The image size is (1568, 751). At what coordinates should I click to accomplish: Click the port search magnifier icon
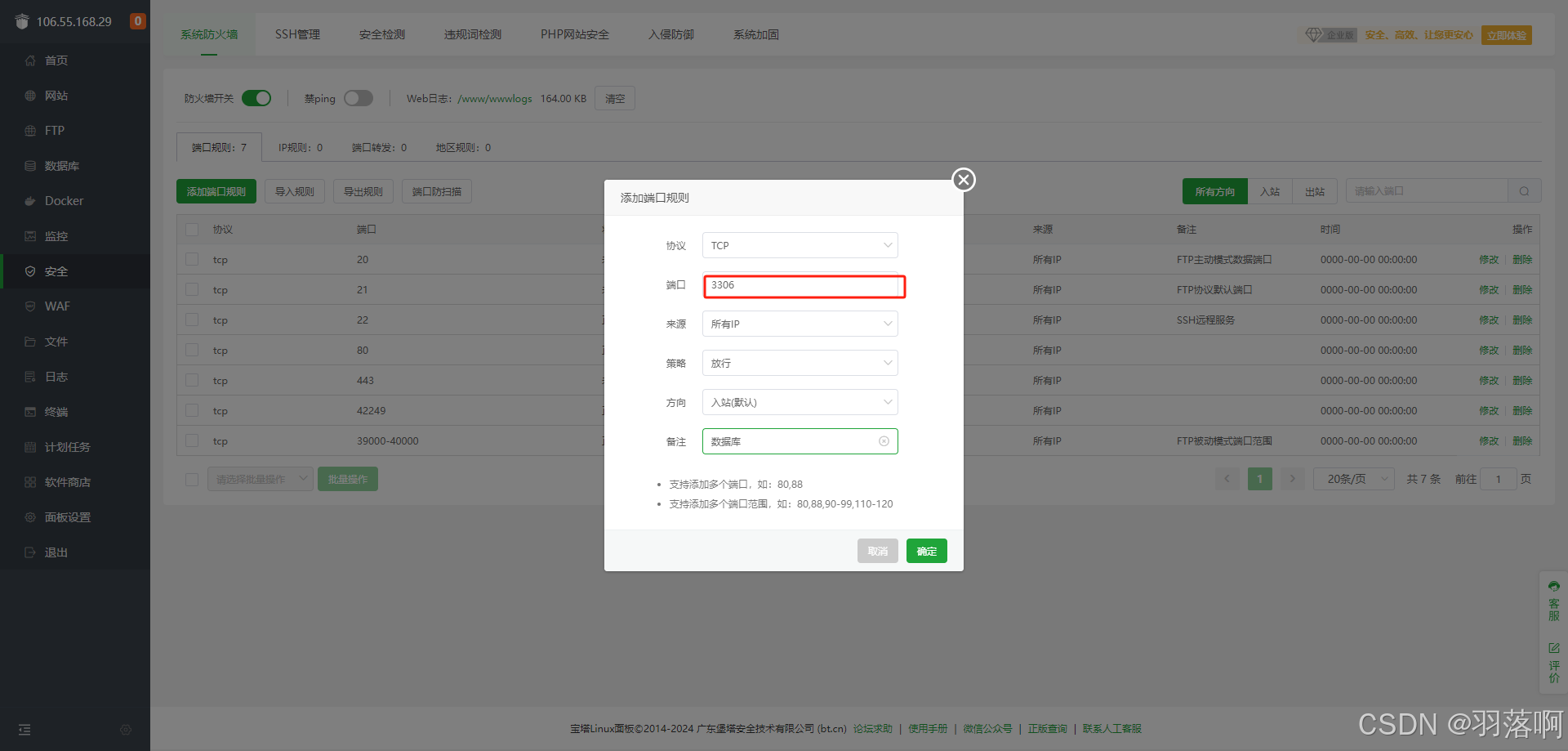(x=1524, y=191)
